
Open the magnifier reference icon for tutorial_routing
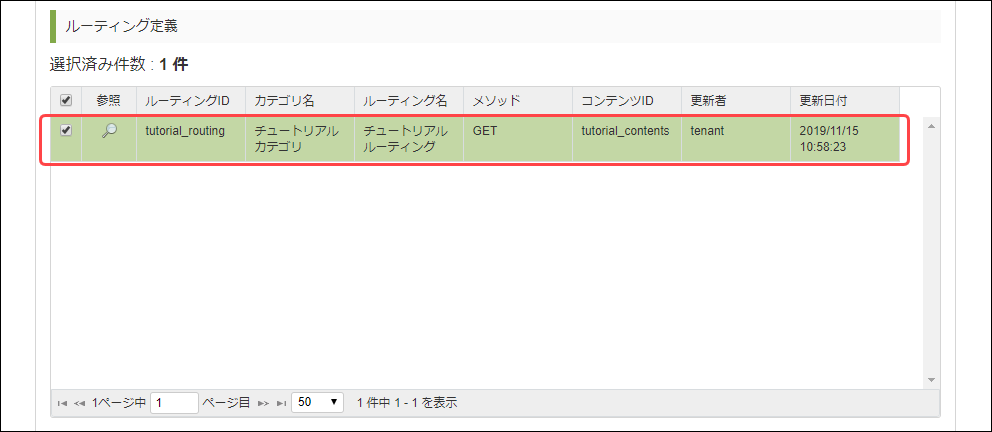coord(109,131)
